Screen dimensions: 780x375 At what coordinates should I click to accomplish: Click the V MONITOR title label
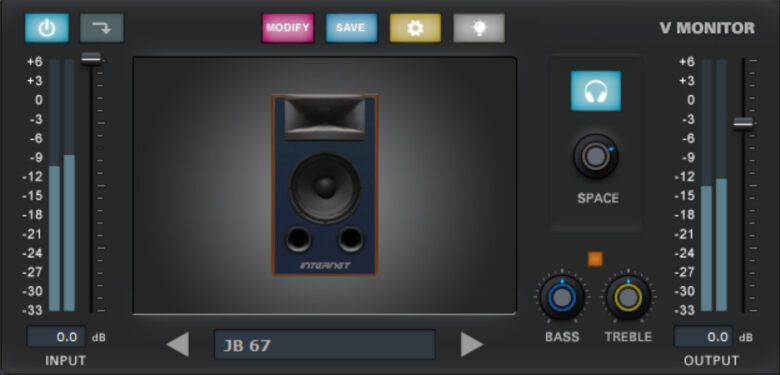707,28
